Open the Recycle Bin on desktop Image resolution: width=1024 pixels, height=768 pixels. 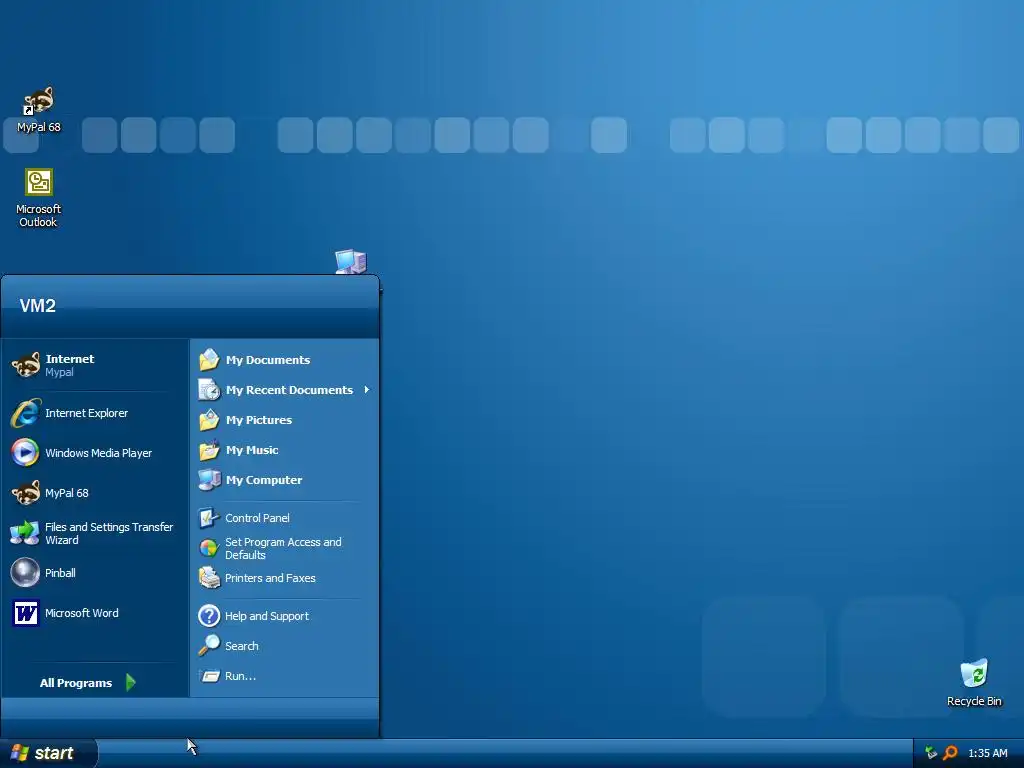point(974,682)
